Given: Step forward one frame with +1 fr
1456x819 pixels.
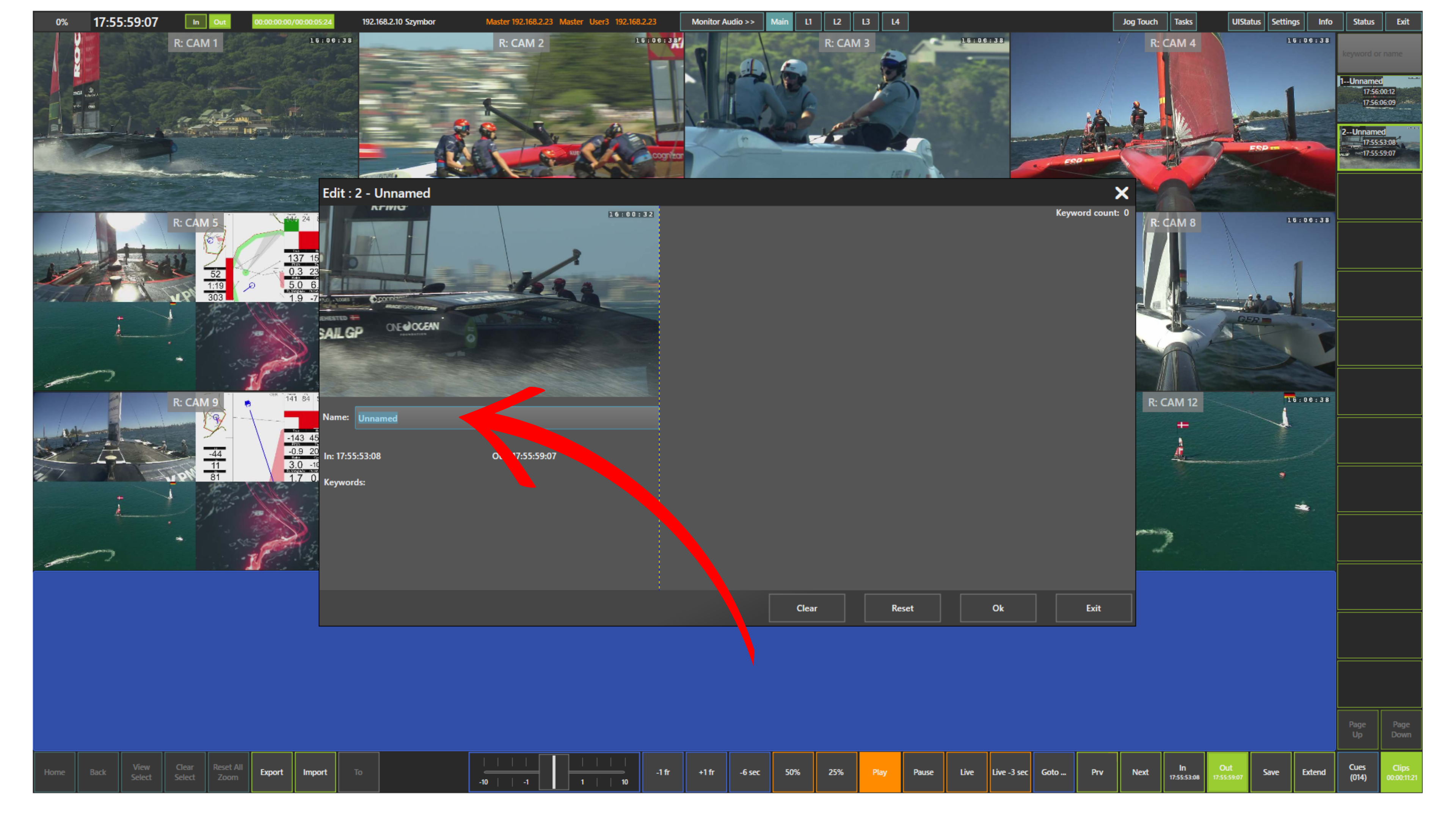Looking at the screenshot, I should point(706,772).
